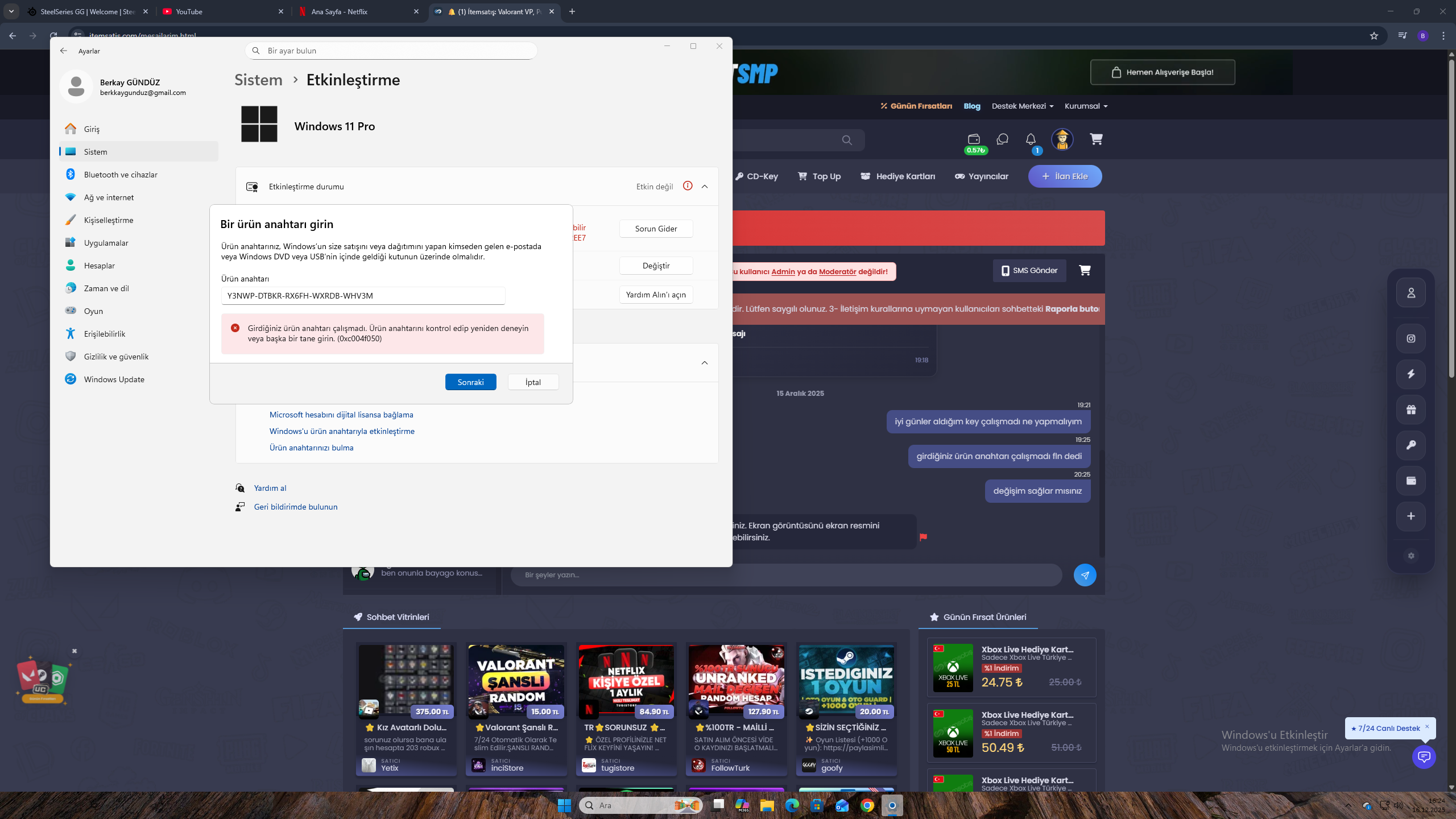The width and height of the screenshot is (1456, 819).
Task: Switch to the Ana Sayfa - Netflix tab
Action: [358, 11]
